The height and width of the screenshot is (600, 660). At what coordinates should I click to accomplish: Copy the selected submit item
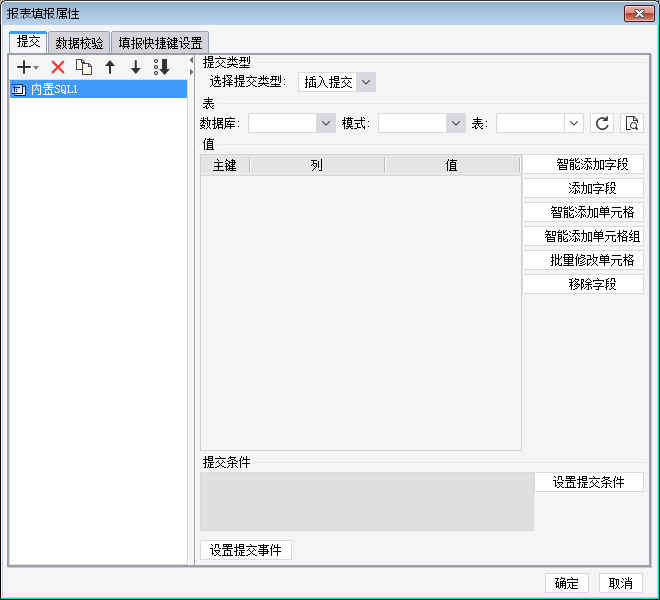coord(84,67)
